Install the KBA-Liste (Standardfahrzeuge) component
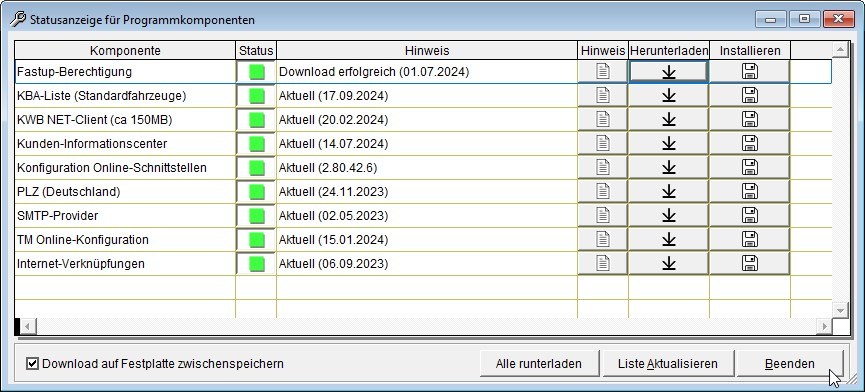The width and height of the screenshot is (865, 392). [750, 95]
